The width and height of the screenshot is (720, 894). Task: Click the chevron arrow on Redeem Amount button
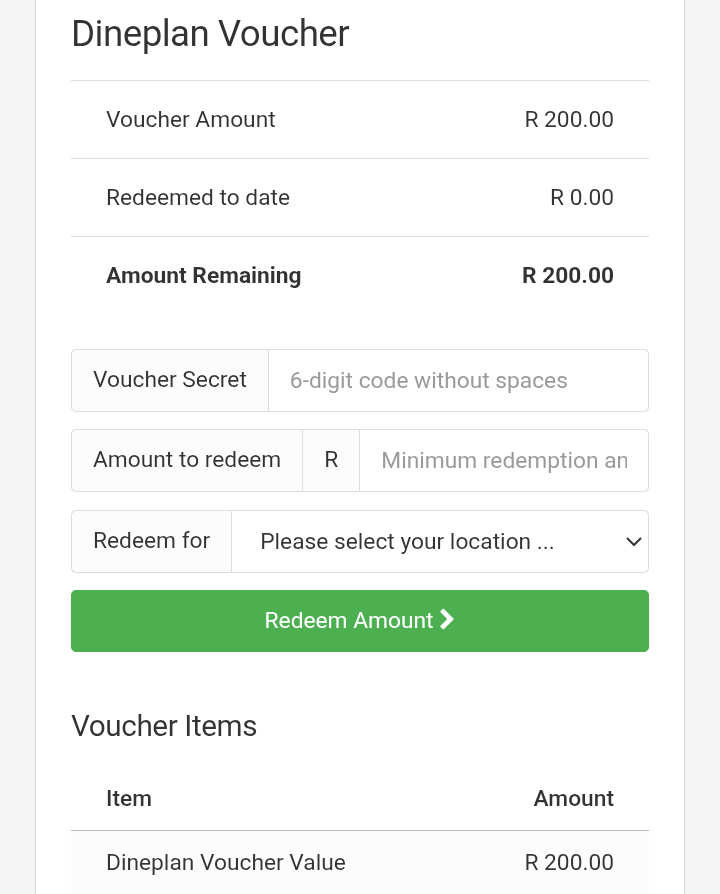[x=446, y=620]
